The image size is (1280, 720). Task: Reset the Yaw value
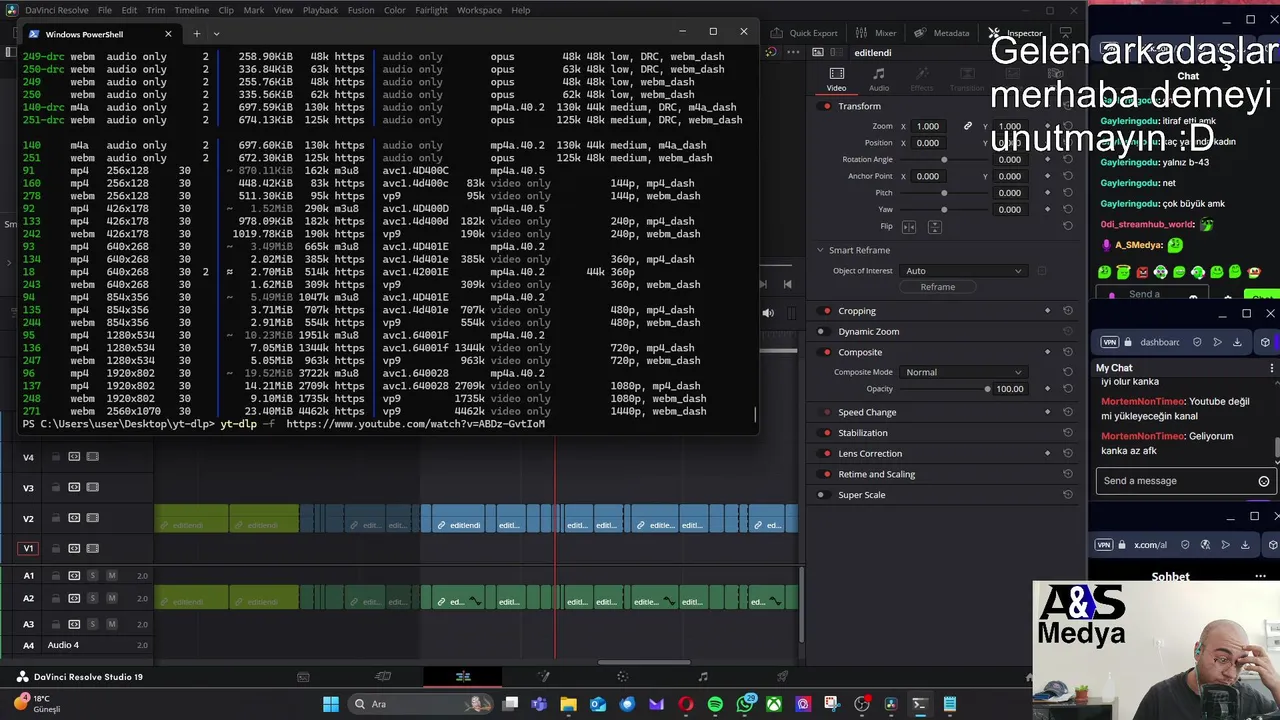point(1067,210)
